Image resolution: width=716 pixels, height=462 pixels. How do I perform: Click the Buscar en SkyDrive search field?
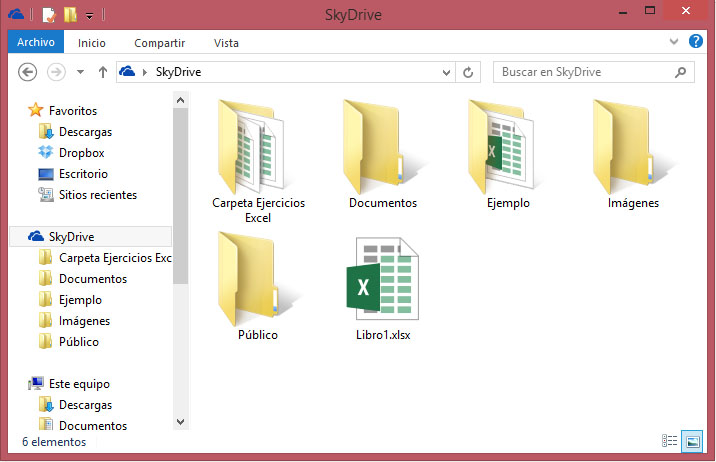pos(585,73)
